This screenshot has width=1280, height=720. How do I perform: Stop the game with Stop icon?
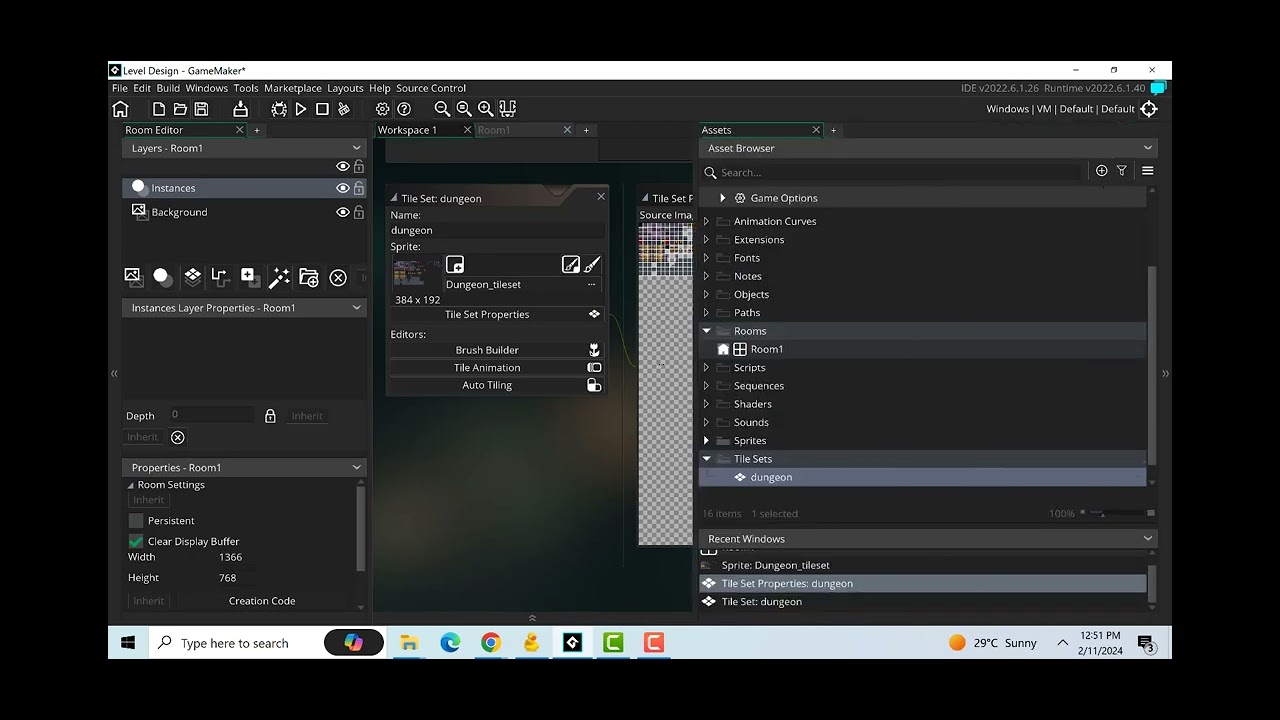[x=322, y=109]
